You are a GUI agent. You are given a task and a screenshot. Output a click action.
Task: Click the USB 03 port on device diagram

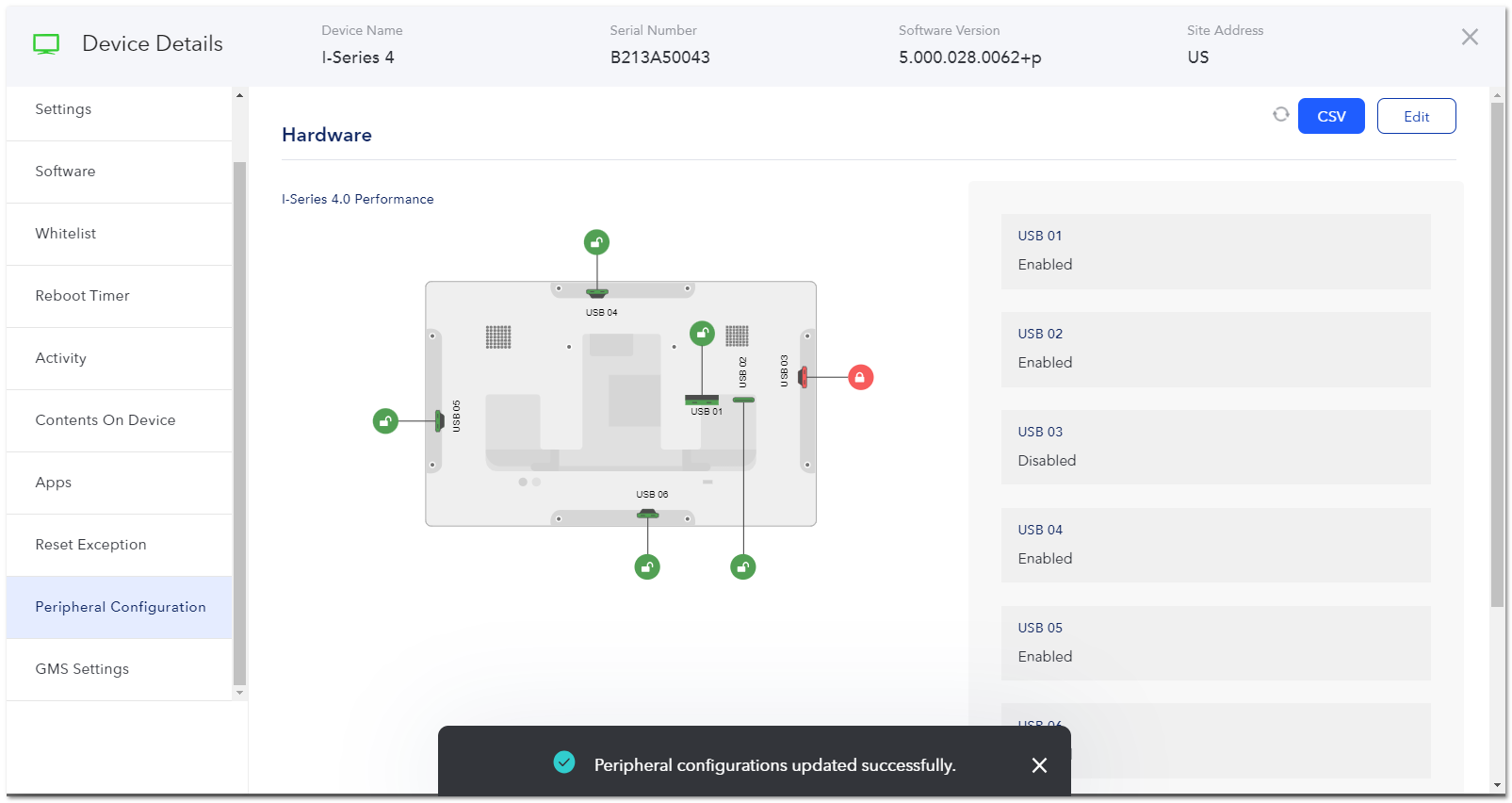[803, 377]
